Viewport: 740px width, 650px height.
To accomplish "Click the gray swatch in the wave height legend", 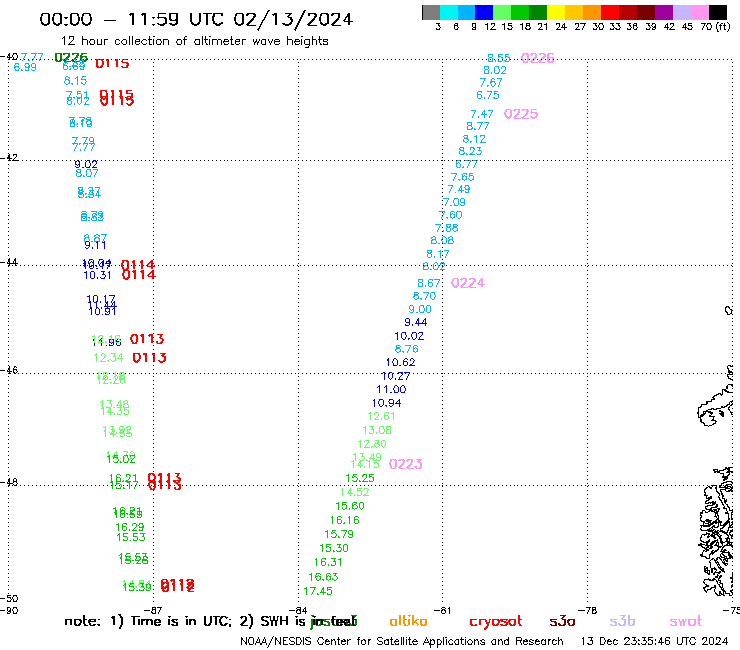I will point(431,12).
